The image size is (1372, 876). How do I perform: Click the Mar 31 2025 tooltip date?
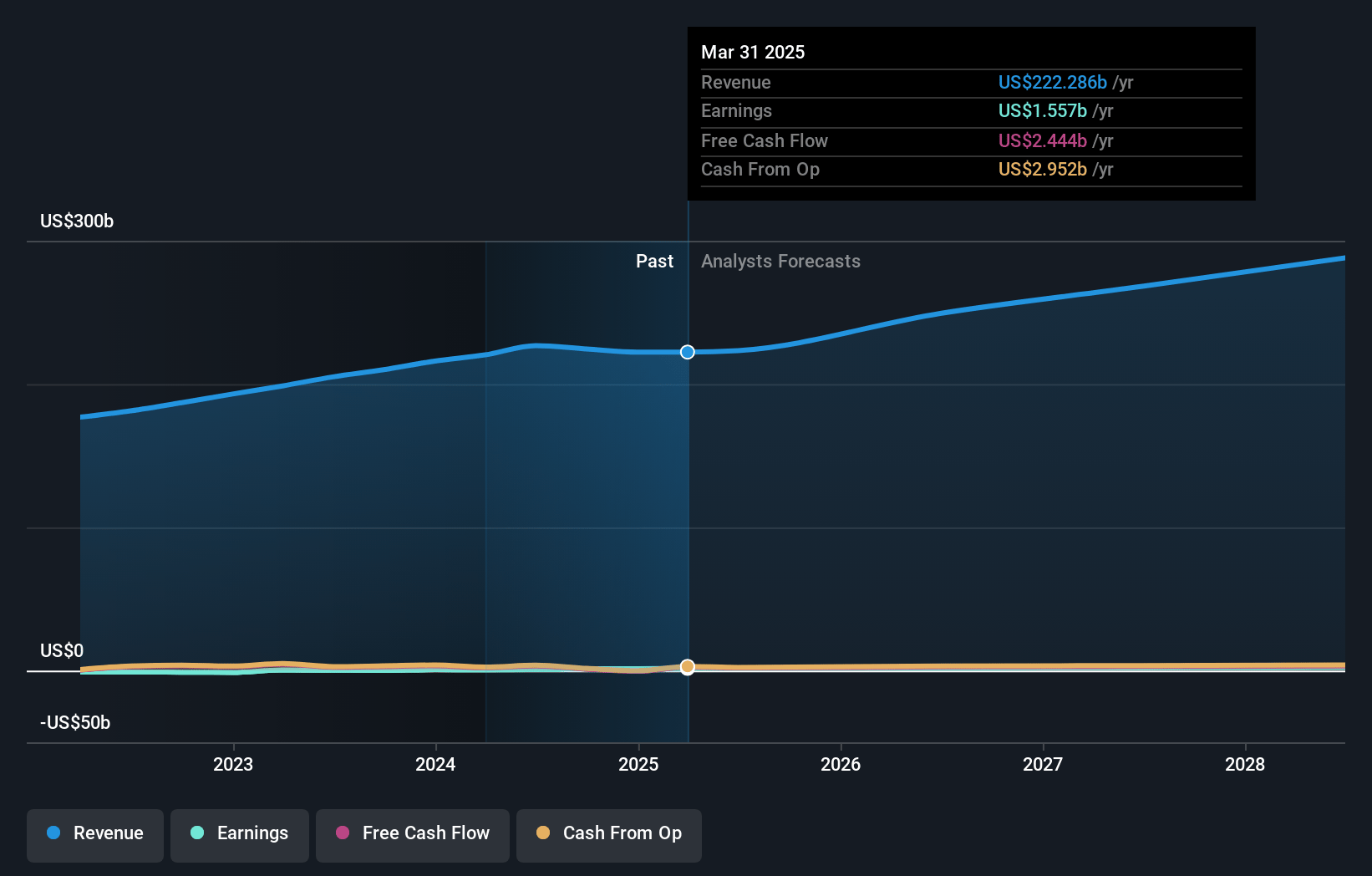pos(753,52)
